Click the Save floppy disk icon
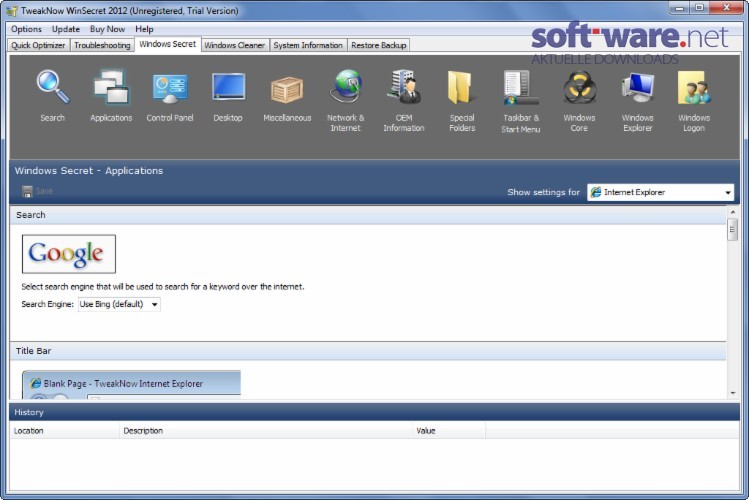Screen dimensions: 749x500 27,191
